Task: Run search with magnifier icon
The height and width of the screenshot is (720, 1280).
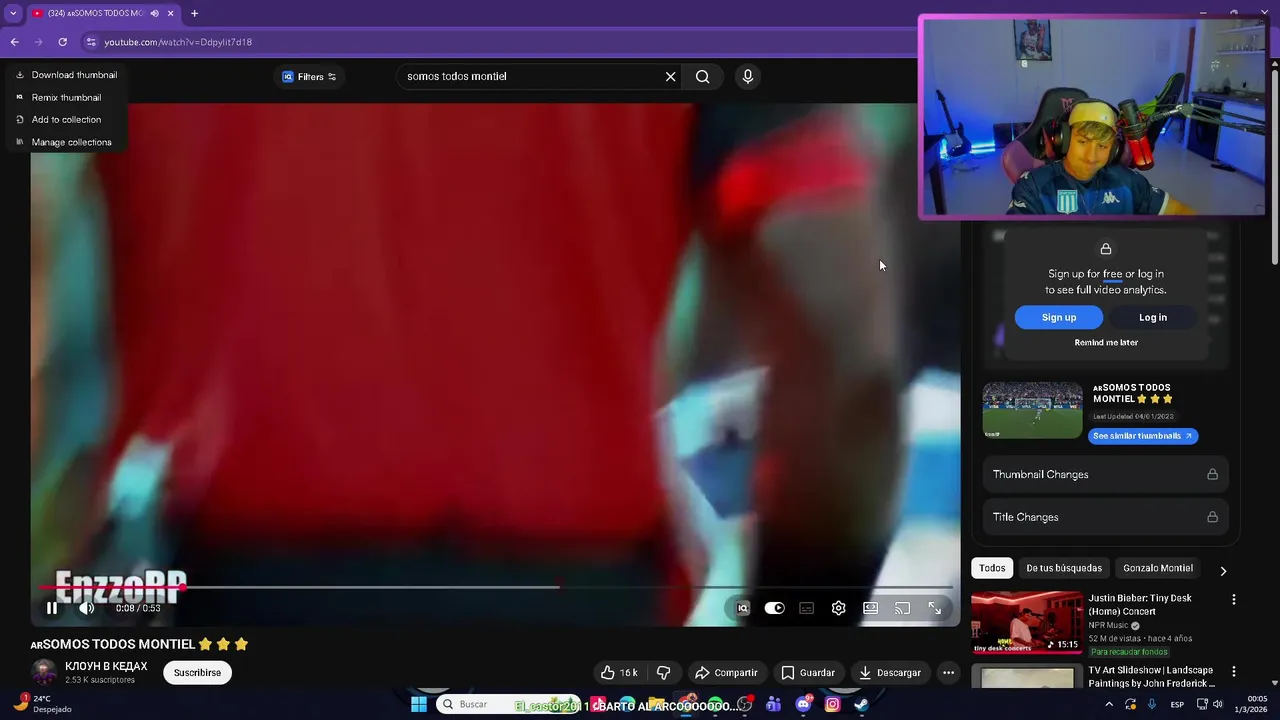Action: click(702, 76)
